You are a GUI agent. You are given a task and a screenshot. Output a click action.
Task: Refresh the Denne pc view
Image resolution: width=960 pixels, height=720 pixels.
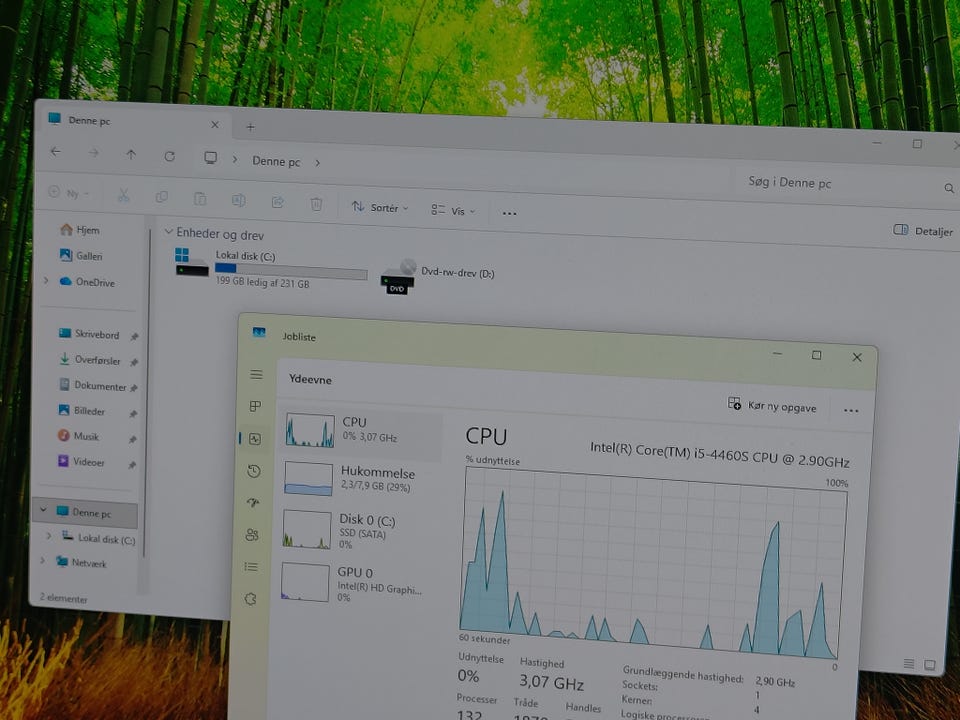[x=170, y=156]
